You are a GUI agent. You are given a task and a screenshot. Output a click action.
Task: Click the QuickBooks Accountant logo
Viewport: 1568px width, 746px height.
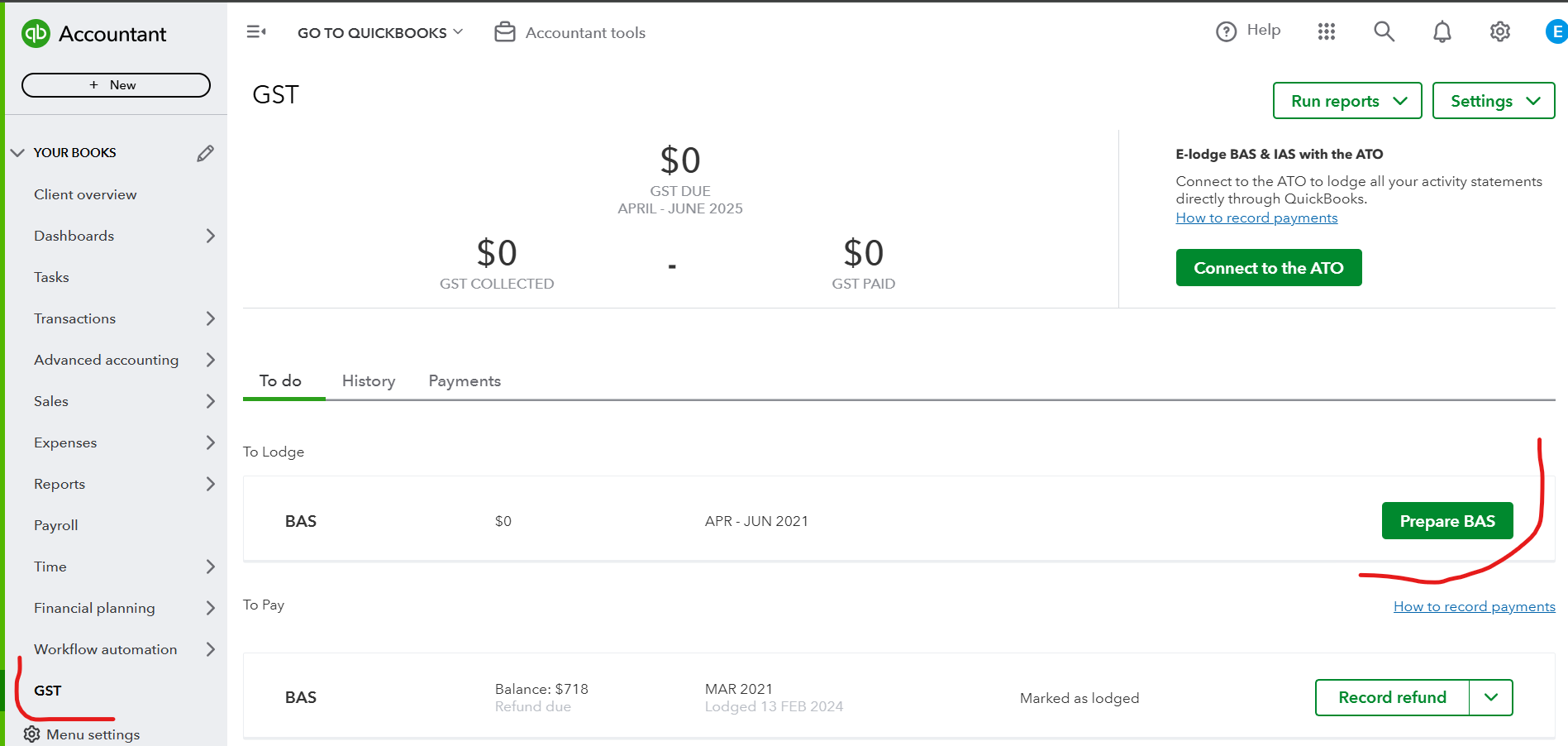pos(94,34)
